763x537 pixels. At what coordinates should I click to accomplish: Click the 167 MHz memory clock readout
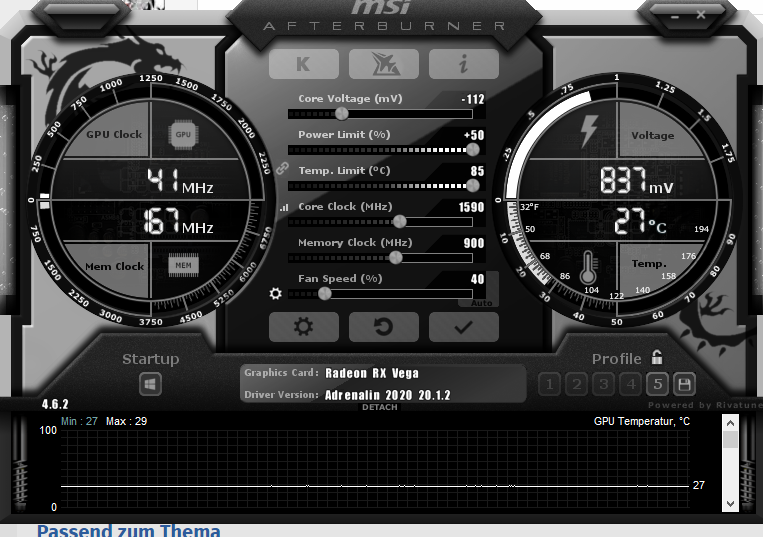coord(178,221)
